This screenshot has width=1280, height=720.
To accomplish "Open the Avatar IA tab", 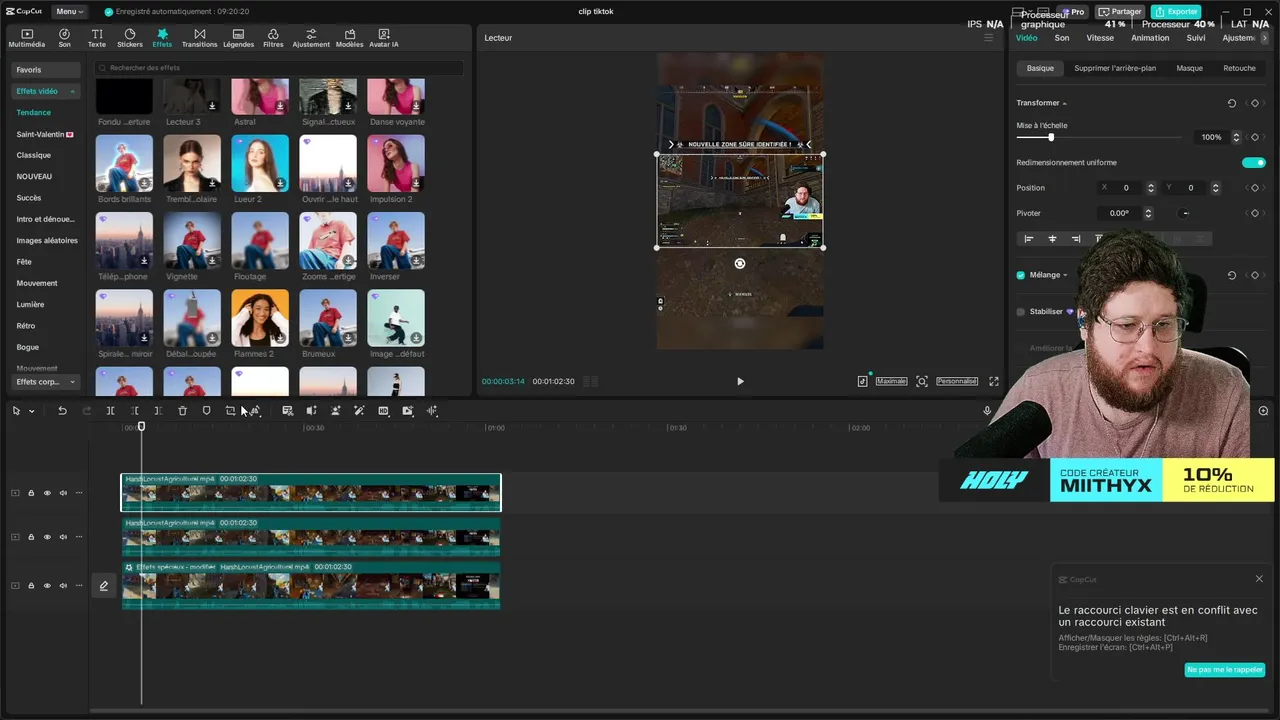I will coord(384,38).
